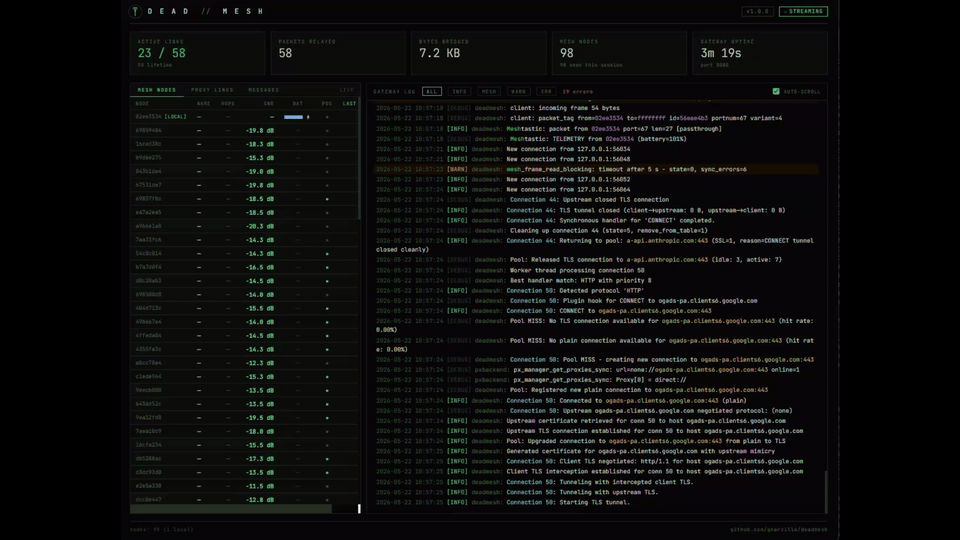The width and height of the screenshot is (960, 540).
Task: Click the v1.0.0 version badge
Action: coord(757,11)
